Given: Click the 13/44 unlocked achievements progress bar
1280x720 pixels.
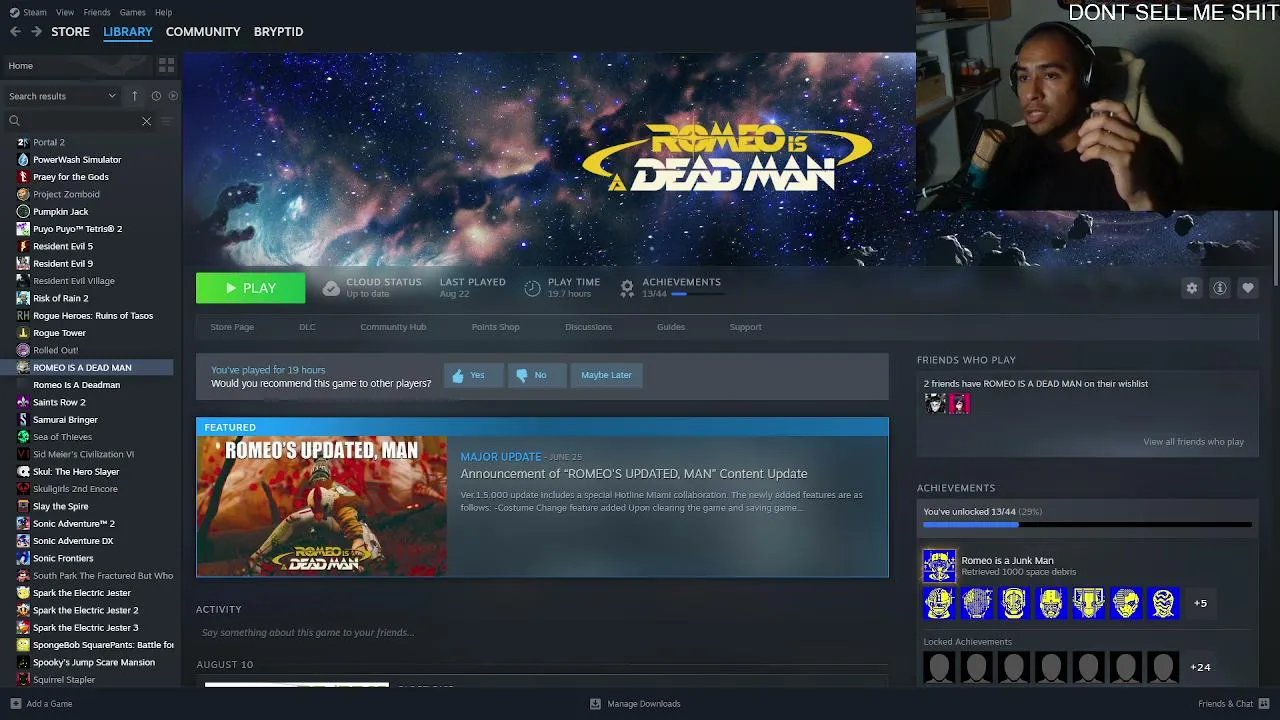Looking at the screenshot, I should (x=1087, y=524).
